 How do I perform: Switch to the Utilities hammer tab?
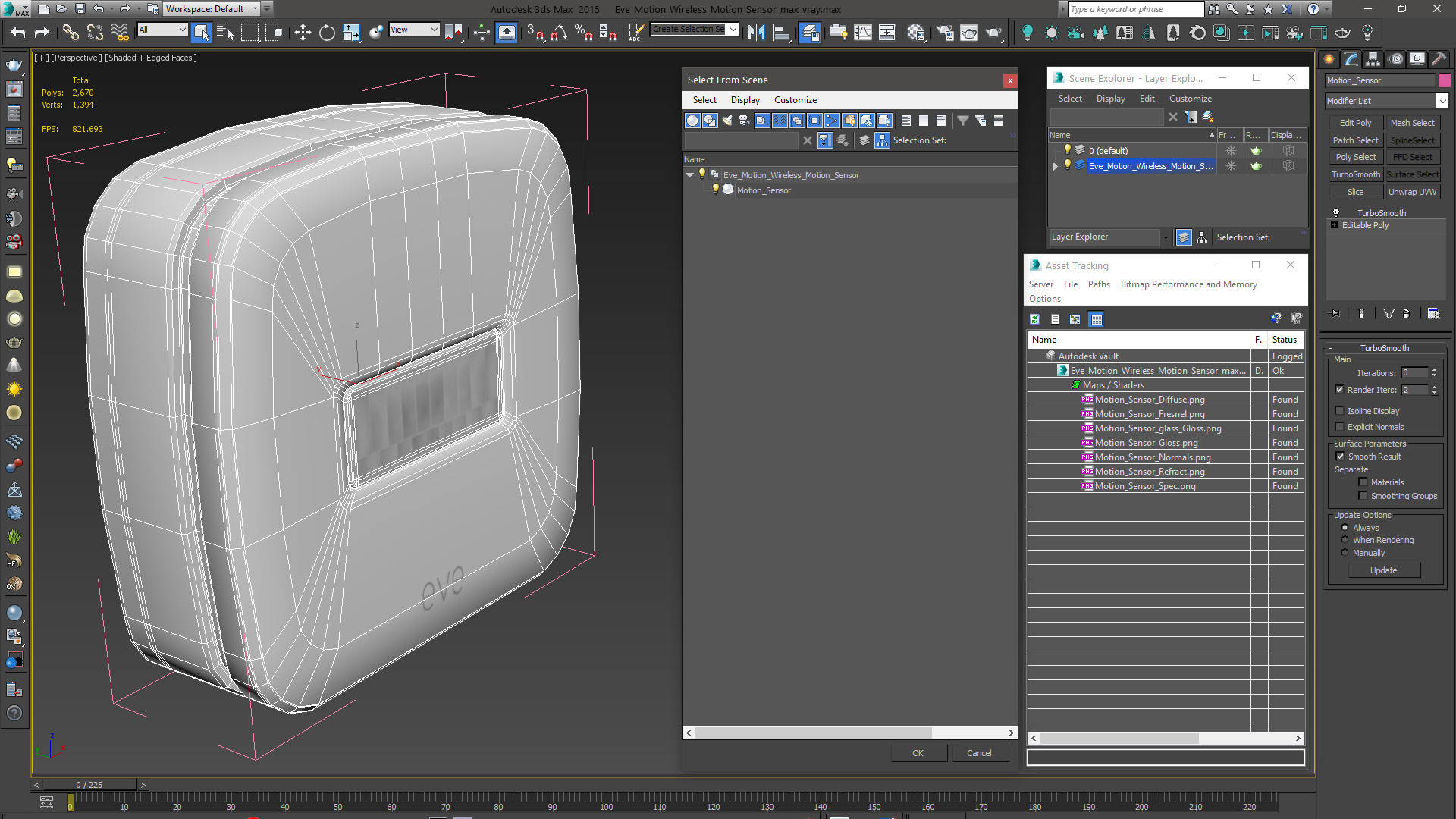pos(1439,58)
